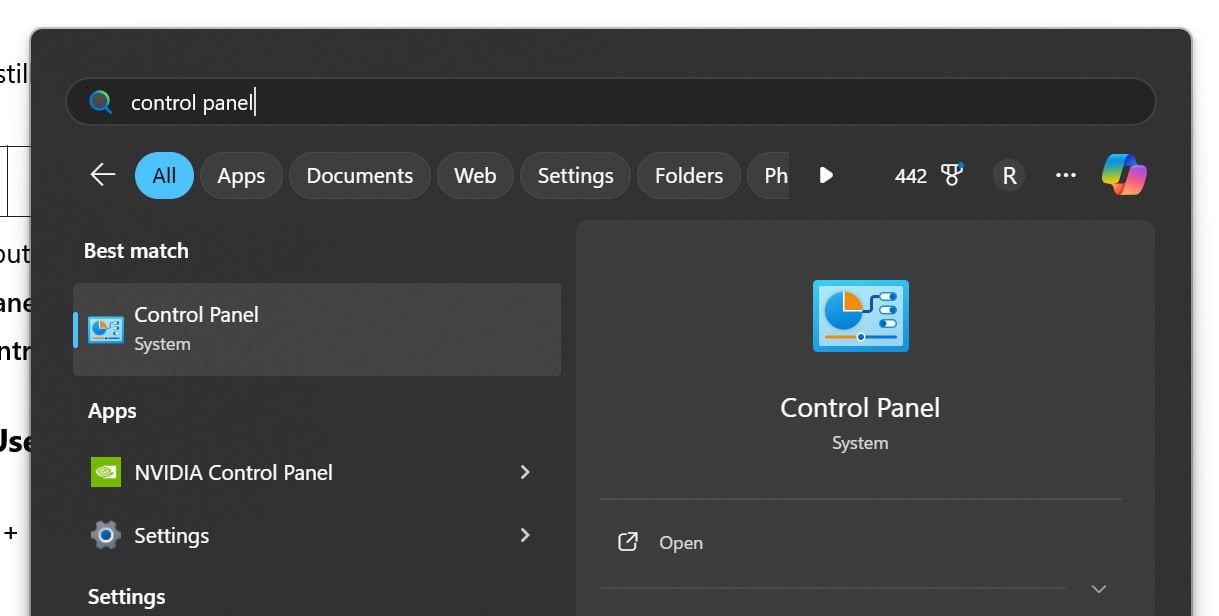
Task: Open the Settings app result
Action: [x=317, y=535]
